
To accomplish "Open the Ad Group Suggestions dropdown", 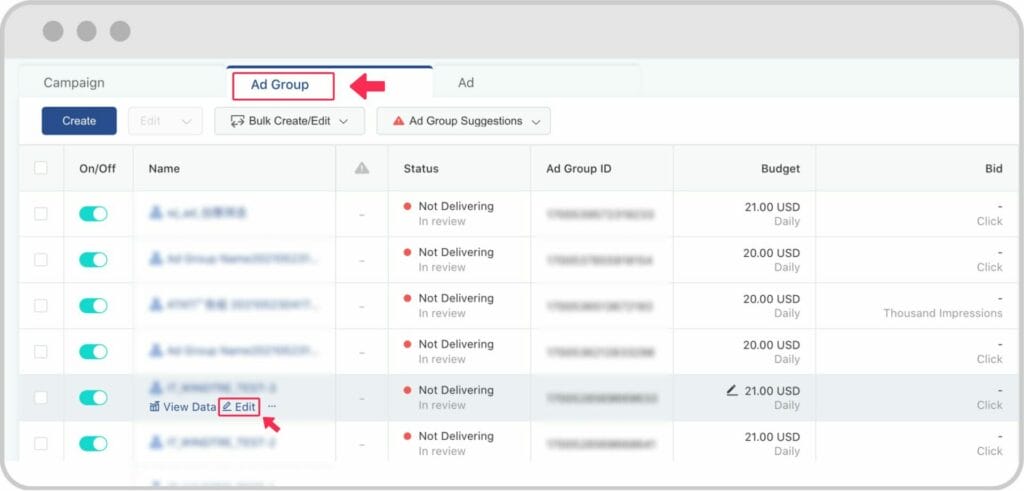I will tap(535, 121).
